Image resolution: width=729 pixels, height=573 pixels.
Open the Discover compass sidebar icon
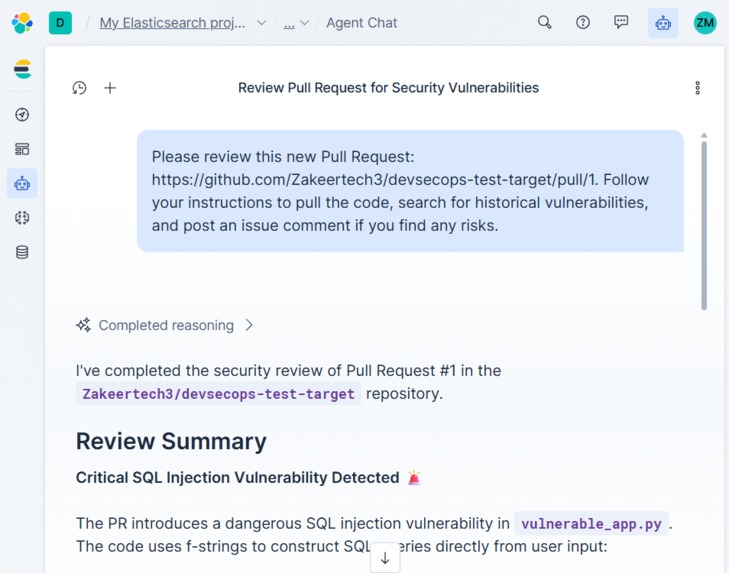[22, 114]
